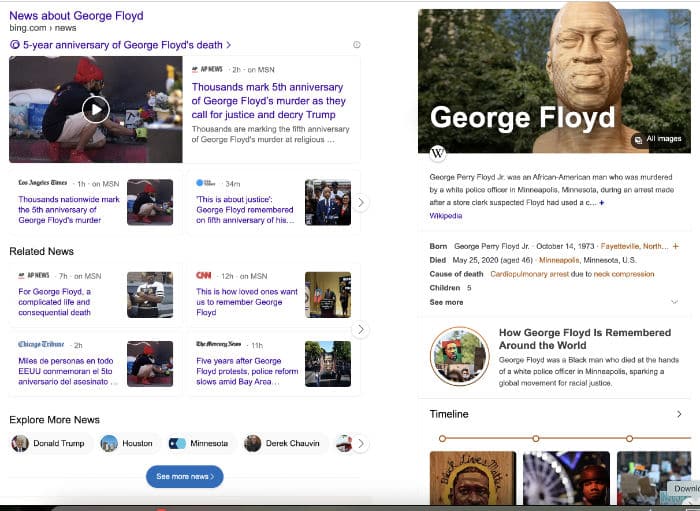Open Mercury News 'Five years after' article
Viewport: 700px width, 511px height.
point(247,371)
